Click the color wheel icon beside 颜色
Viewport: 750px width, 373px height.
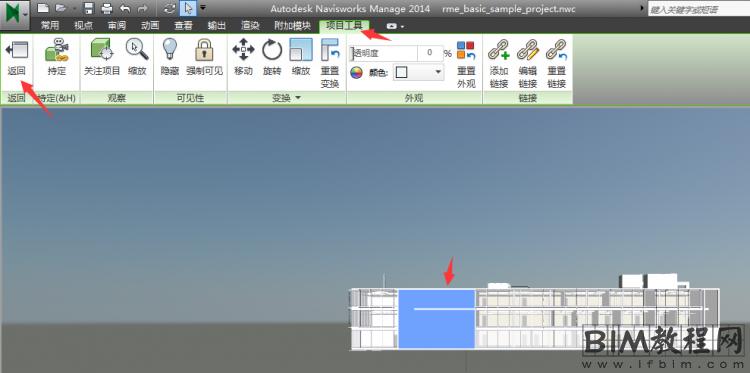(x=356, y=73)
